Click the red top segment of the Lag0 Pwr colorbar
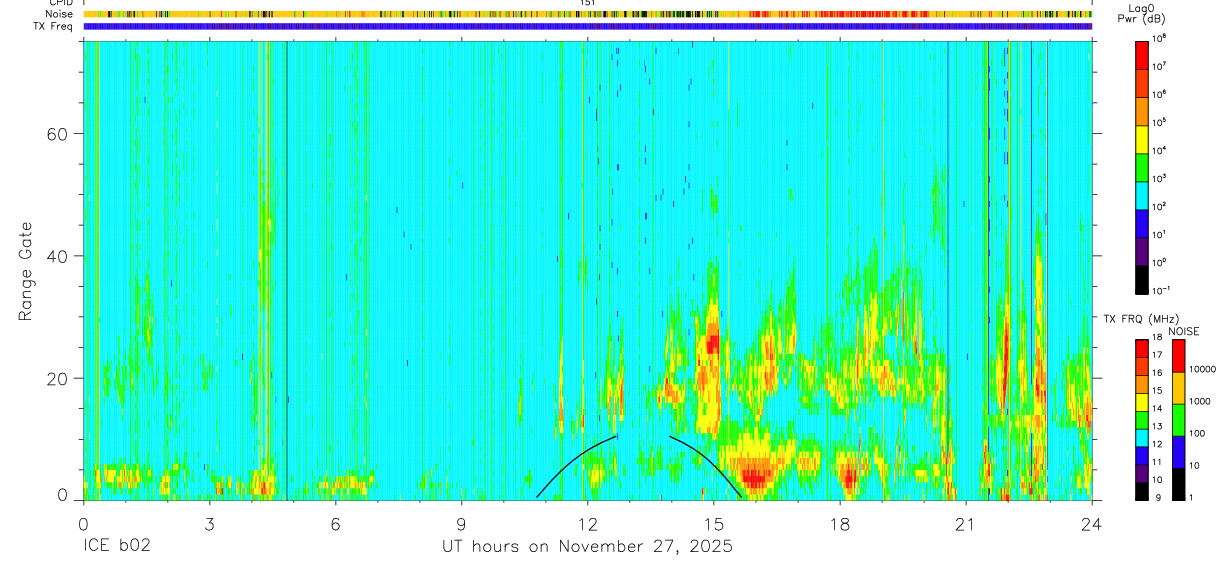Viewport: 1228px width, 567px height. pos(1142,53)
